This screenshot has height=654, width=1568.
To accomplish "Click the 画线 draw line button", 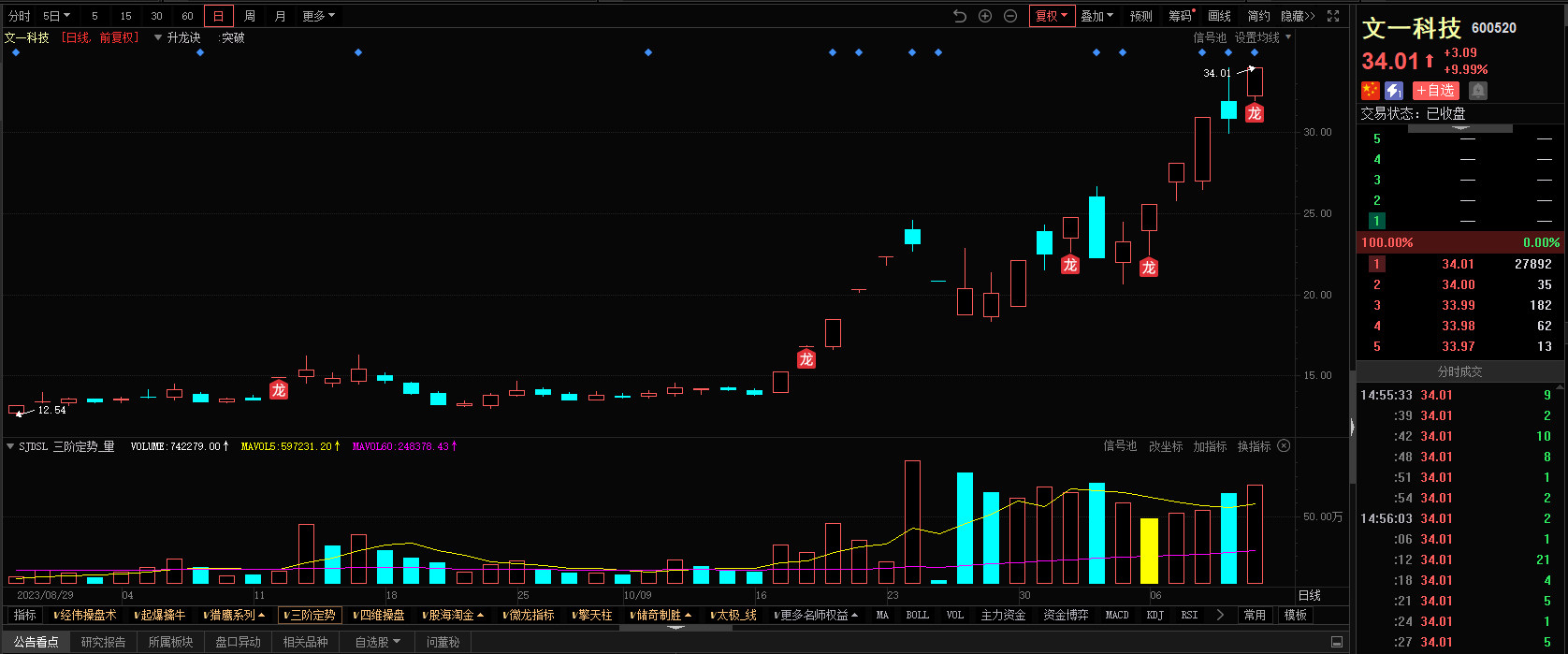I will [x=1219, y=16].
